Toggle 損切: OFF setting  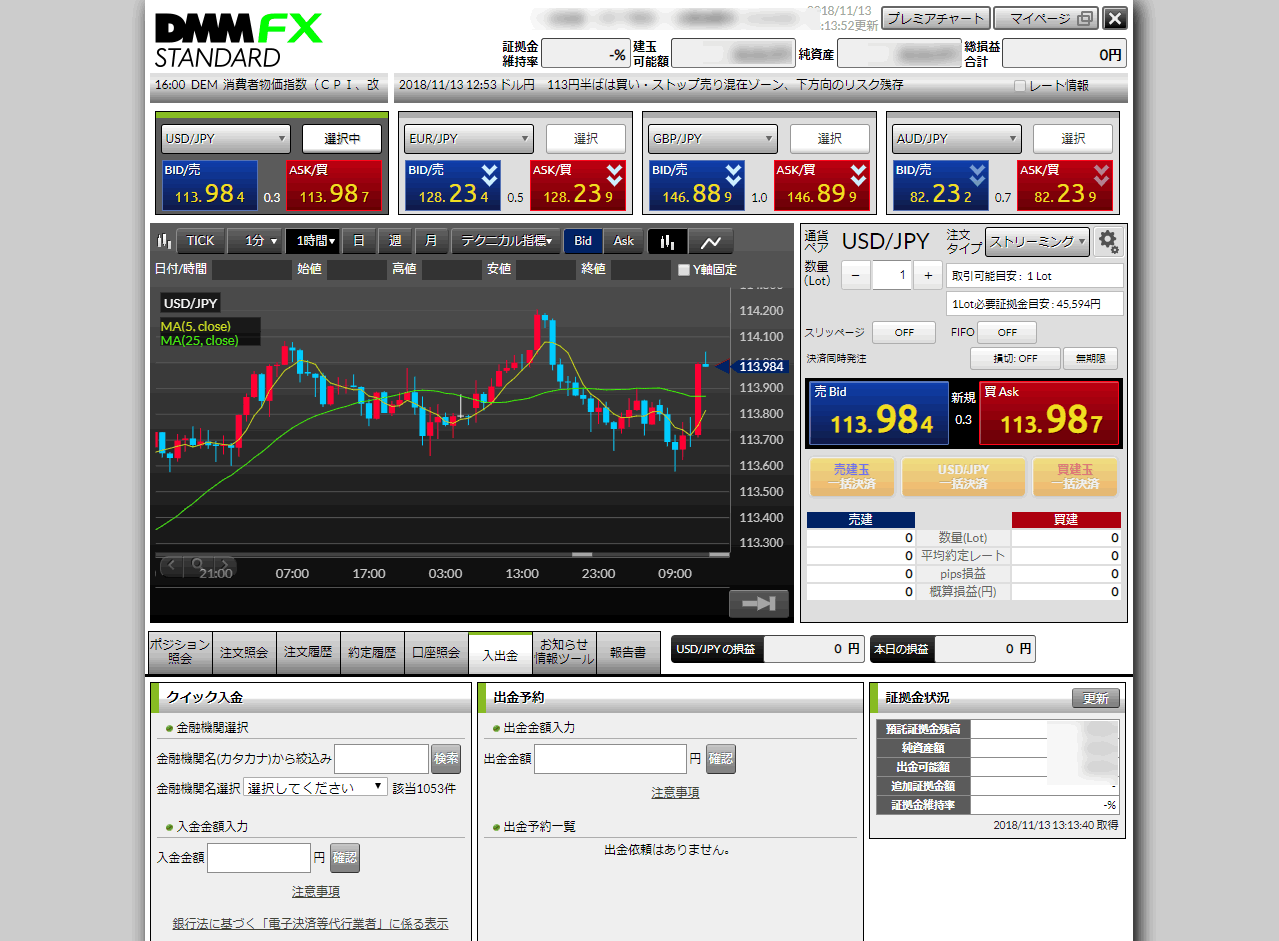click(1014, 358)
